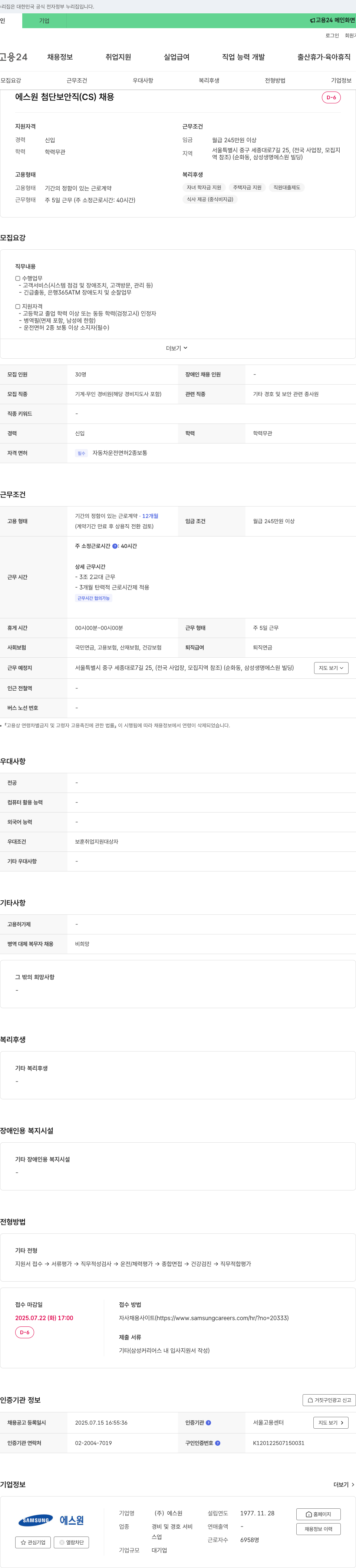Image resolution: width=356 pixels, height=1568 pixels.
Task: Click the 로그인 link
Action: click(x=332, y=36)
